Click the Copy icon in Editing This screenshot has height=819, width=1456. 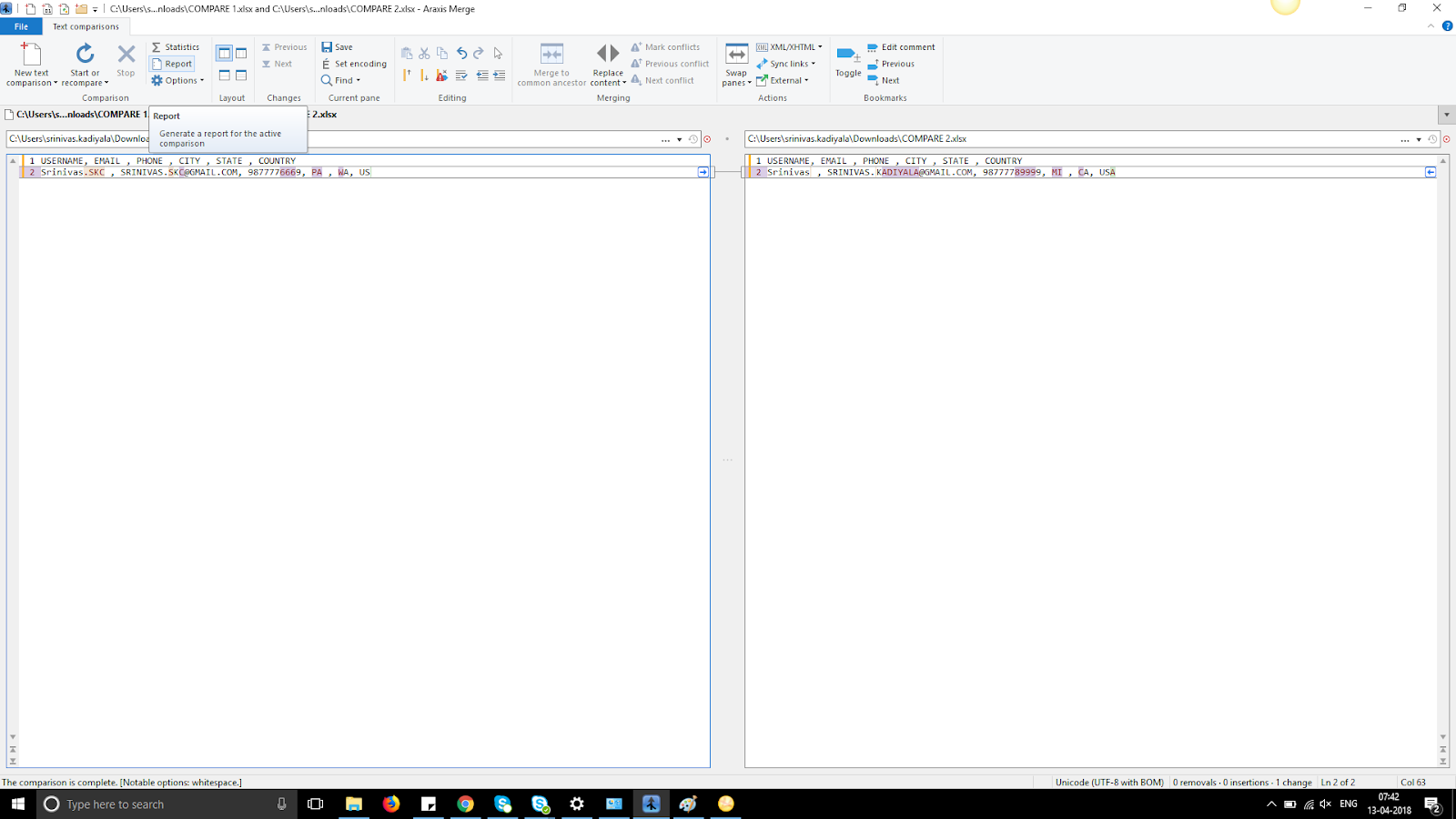[x=442, y=53]
